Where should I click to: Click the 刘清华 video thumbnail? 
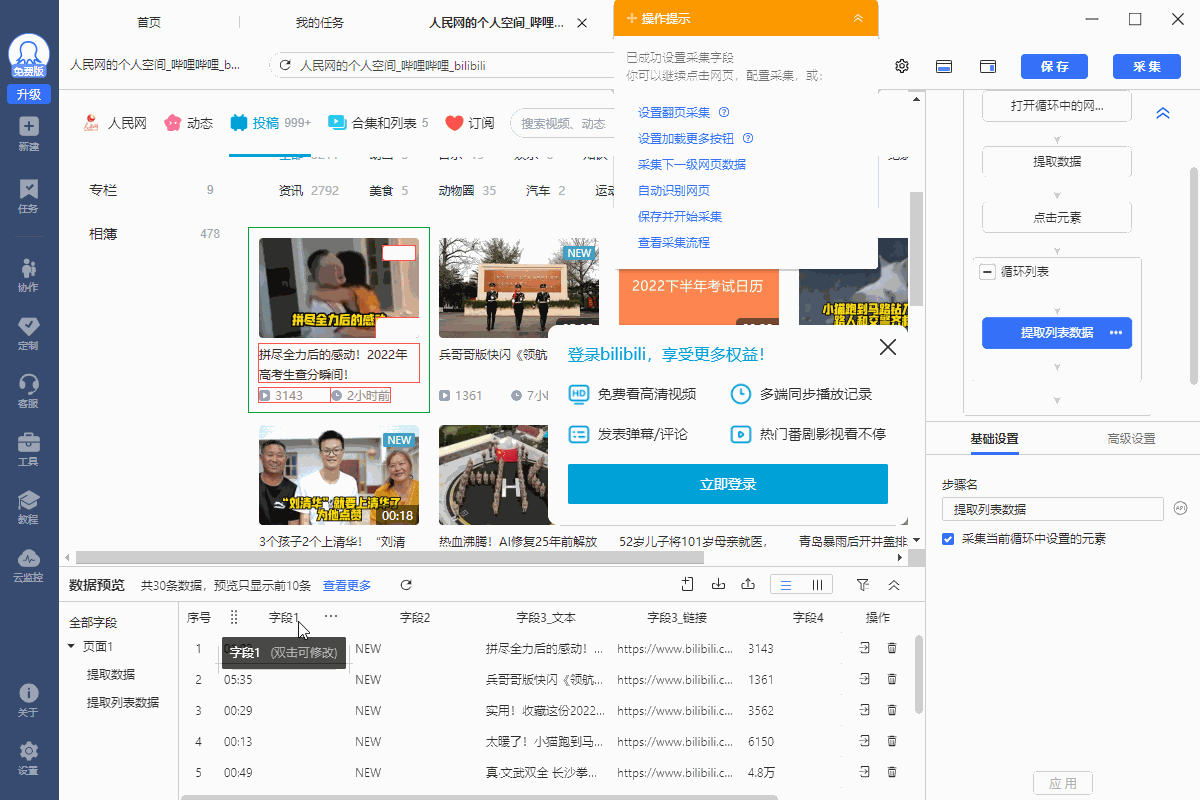point(338,475)
